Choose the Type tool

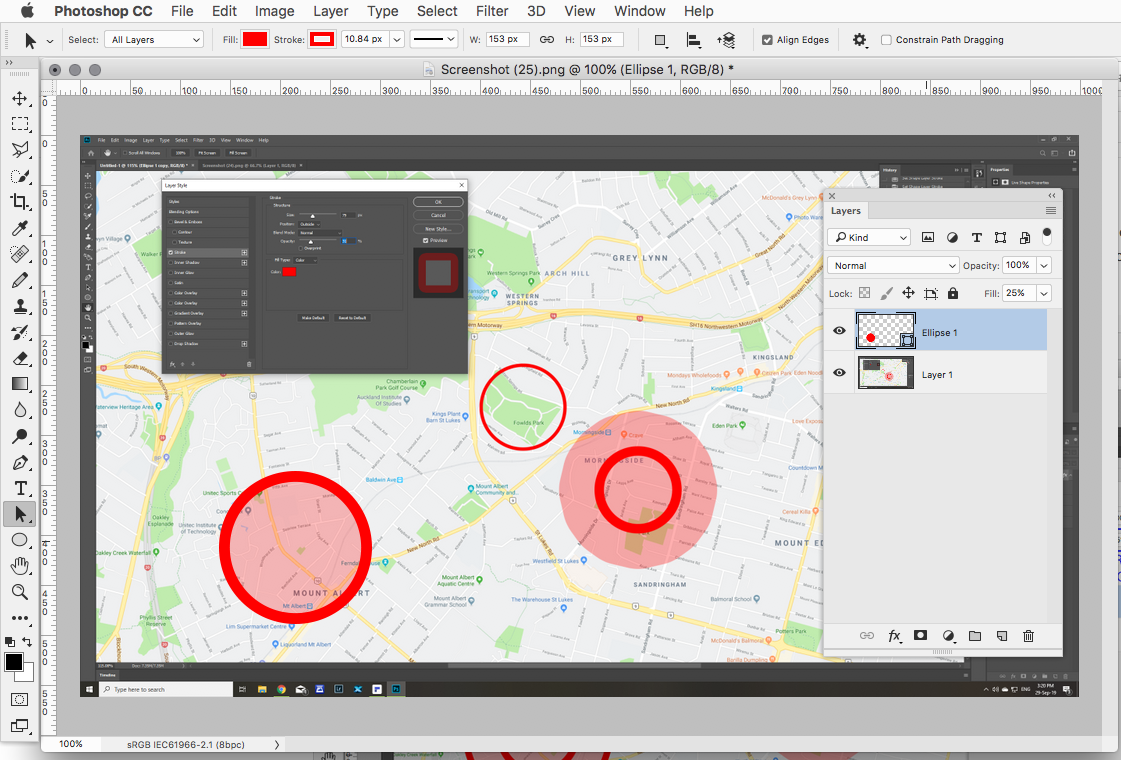pyautogui.click(x=20, y=488)
